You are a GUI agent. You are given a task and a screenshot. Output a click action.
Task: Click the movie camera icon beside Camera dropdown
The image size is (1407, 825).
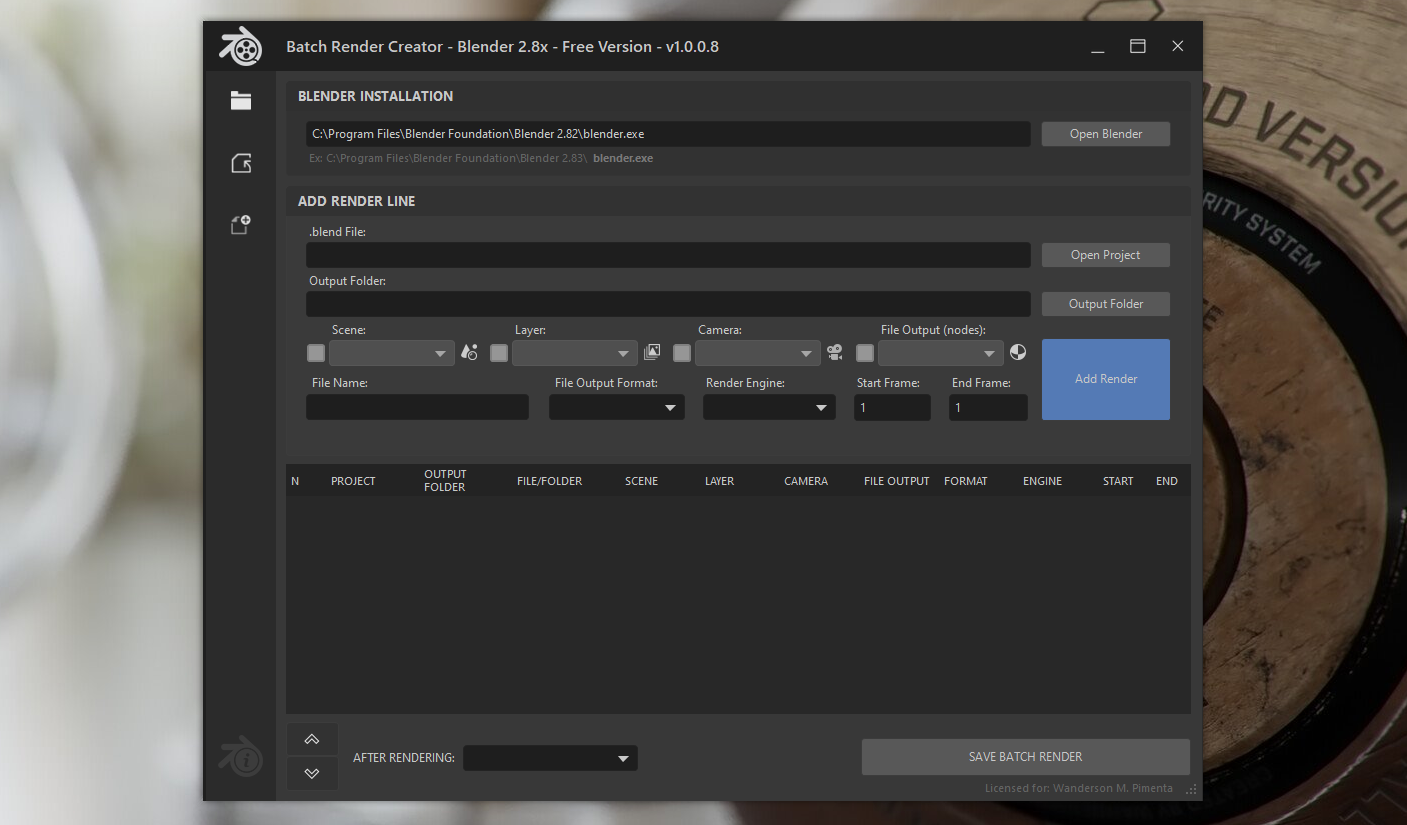835,352
